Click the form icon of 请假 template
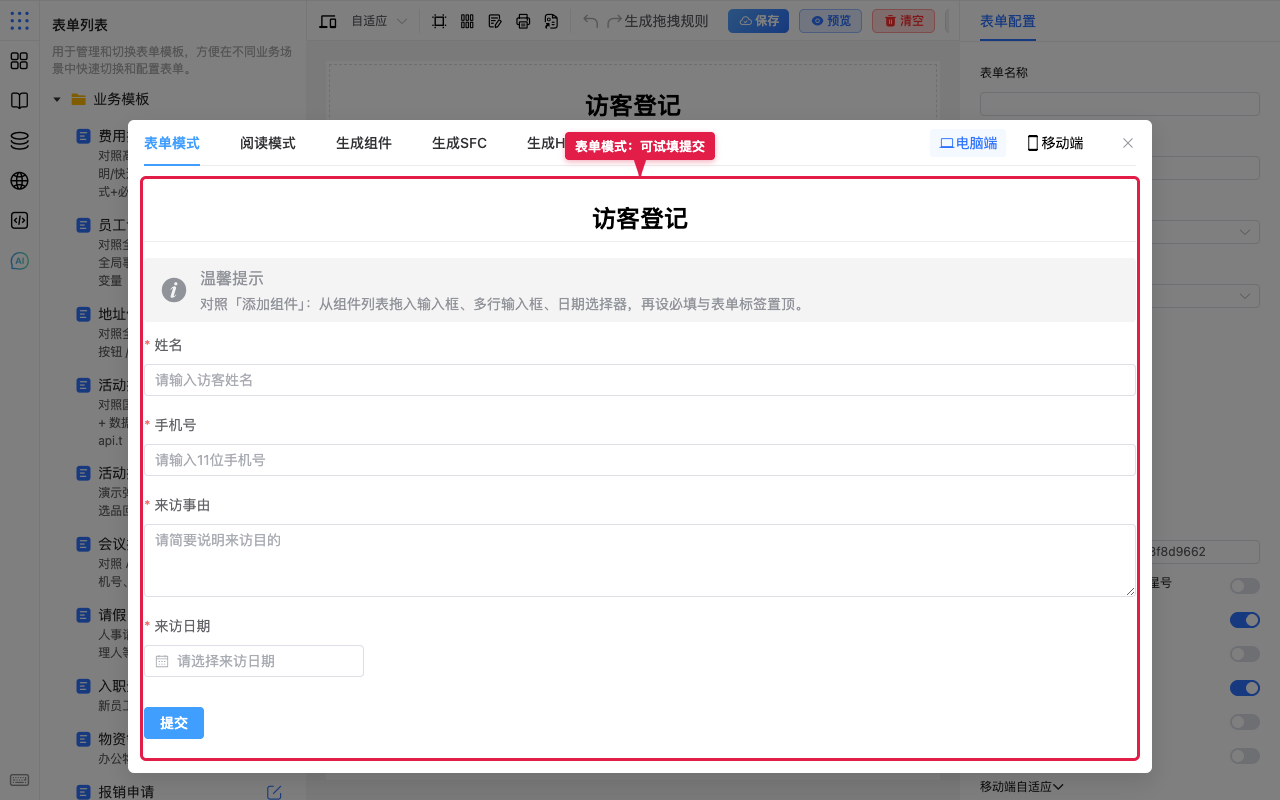Screen dimensions: 1280x800 (x=84, y=615)
